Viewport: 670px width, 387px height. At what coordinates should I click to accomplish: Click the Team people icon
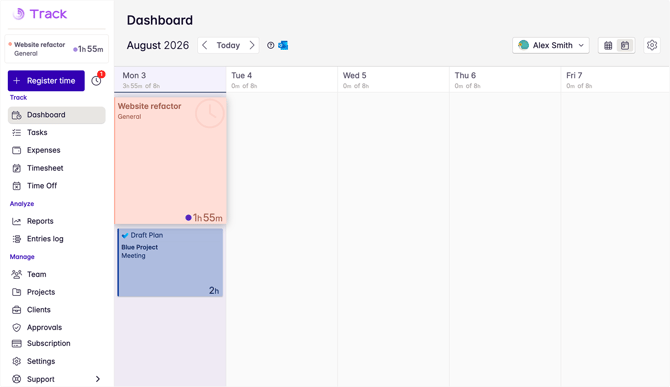coord(17,274)
